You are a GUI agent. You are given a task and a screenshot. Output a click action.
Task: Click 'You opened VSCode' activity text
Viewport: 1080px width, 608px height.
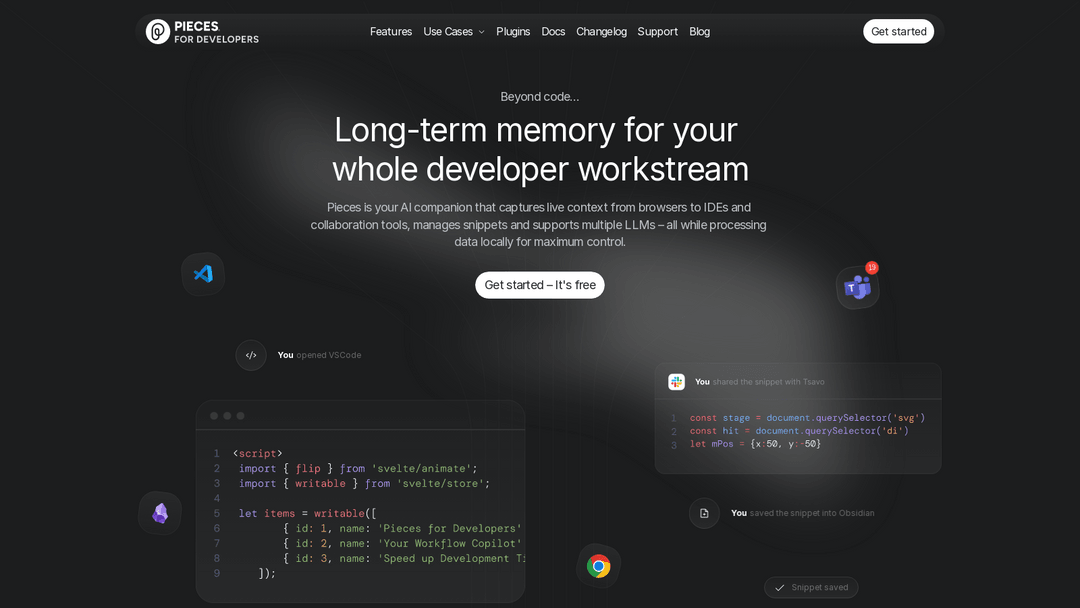(x=320, y=355)
